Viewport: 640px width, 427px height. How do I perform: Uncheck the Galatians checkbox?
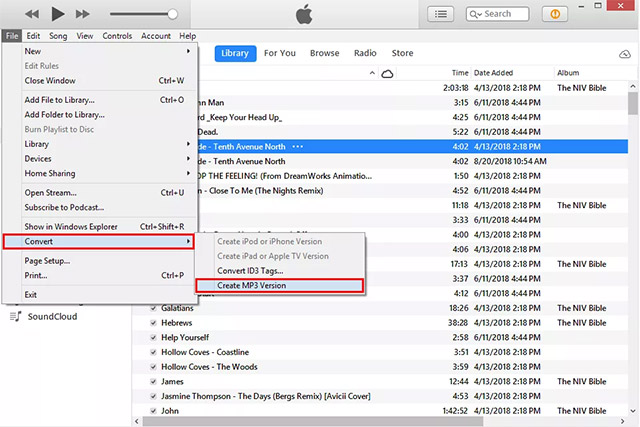coord(153,309)
